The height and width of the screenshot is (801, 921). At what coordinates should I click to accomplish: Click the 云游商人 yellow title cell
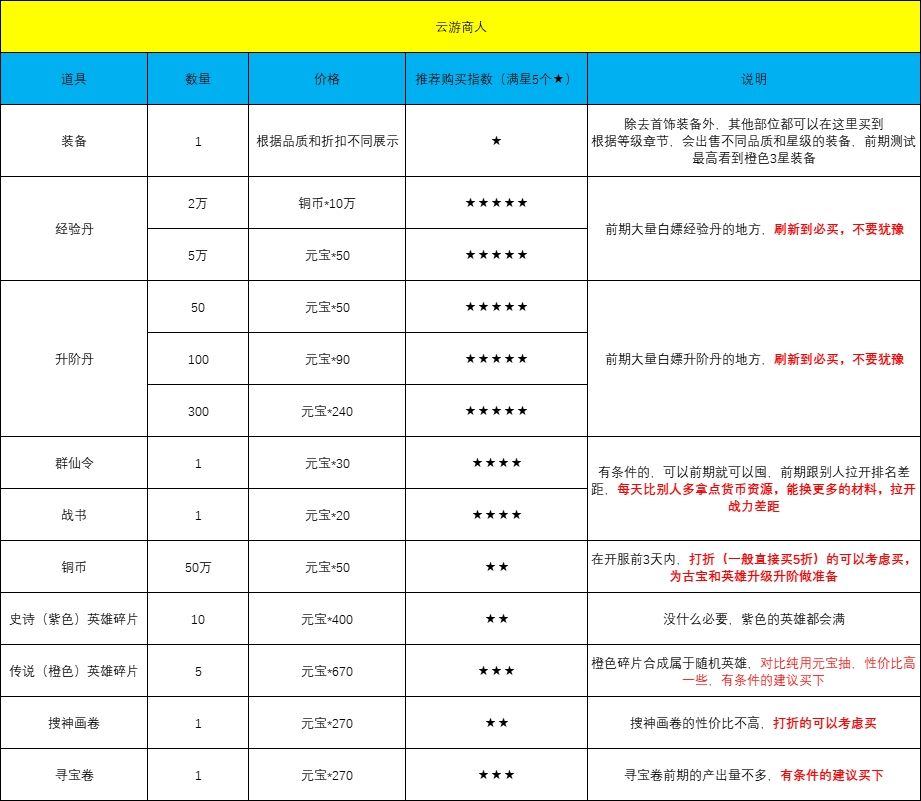point(460,26)
